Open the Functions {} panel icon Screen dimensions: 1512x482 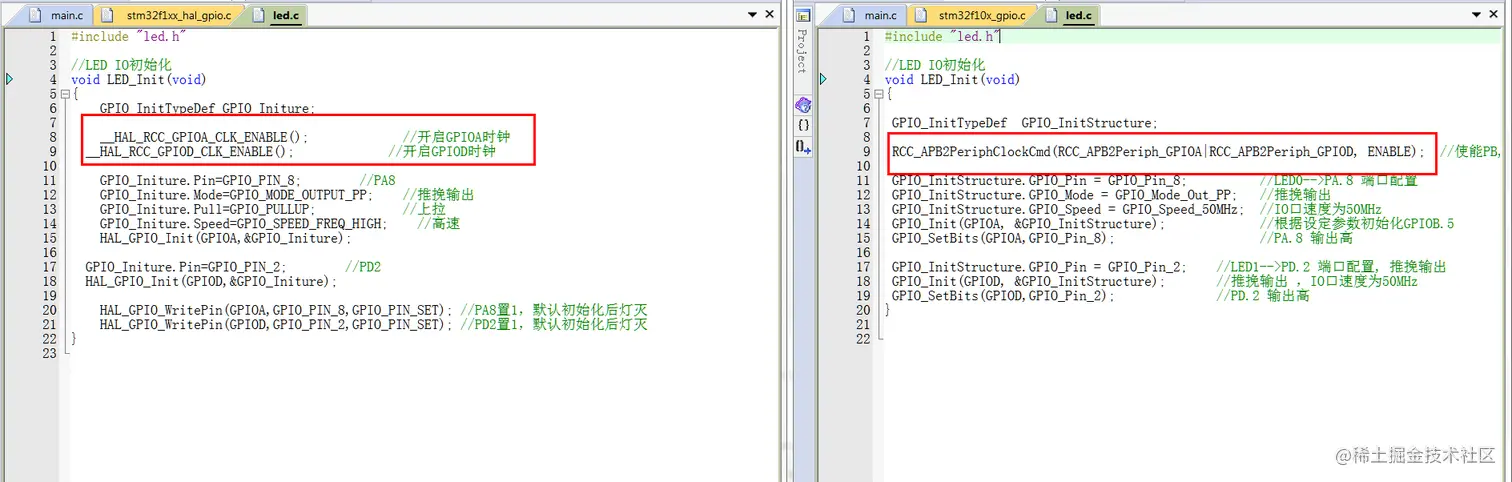(803, 126)
